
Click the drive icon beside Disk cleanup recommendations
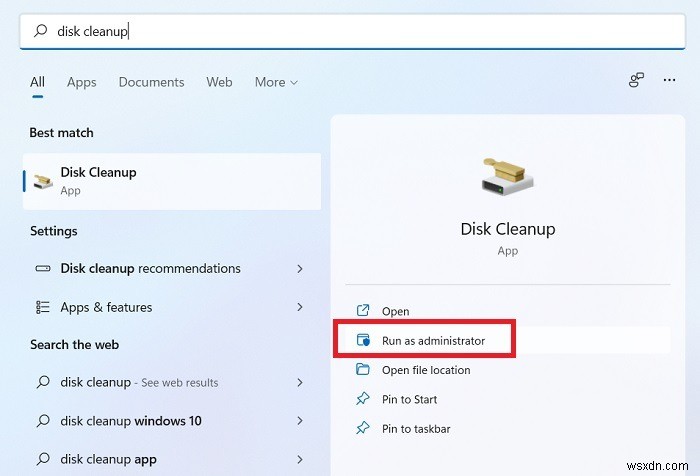point(43,268)
